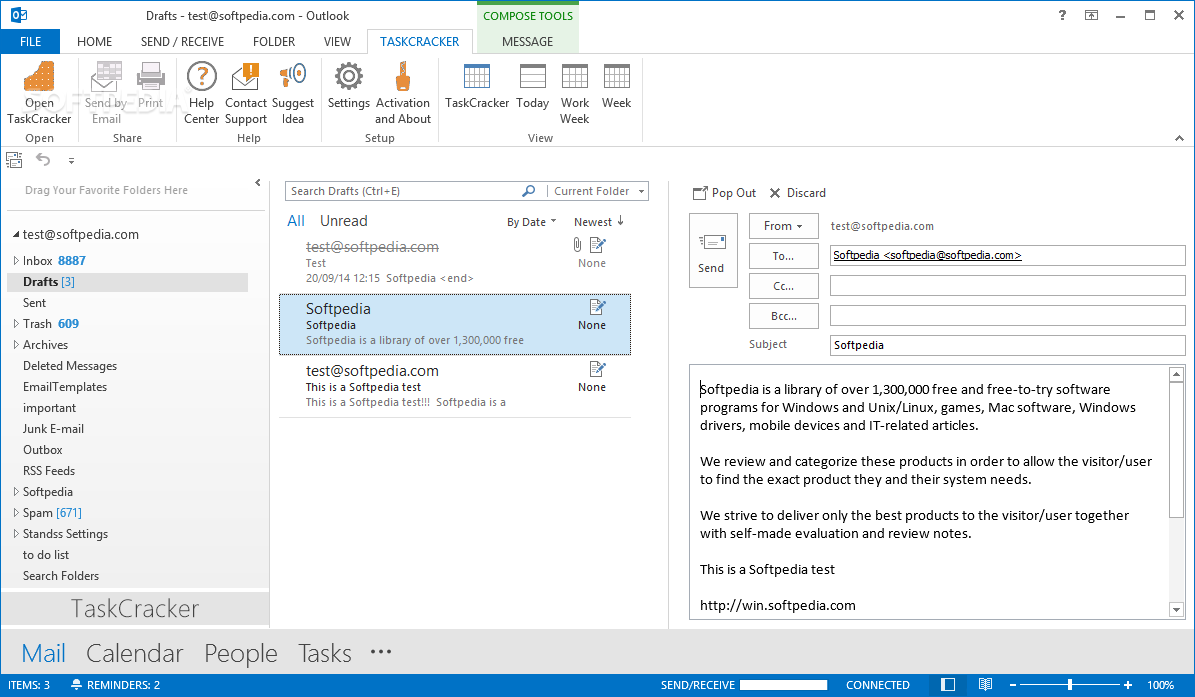Screen dimensions: 1195x697
Task: Open Outlook Help question mark
Action: [x=1062, y=15]
